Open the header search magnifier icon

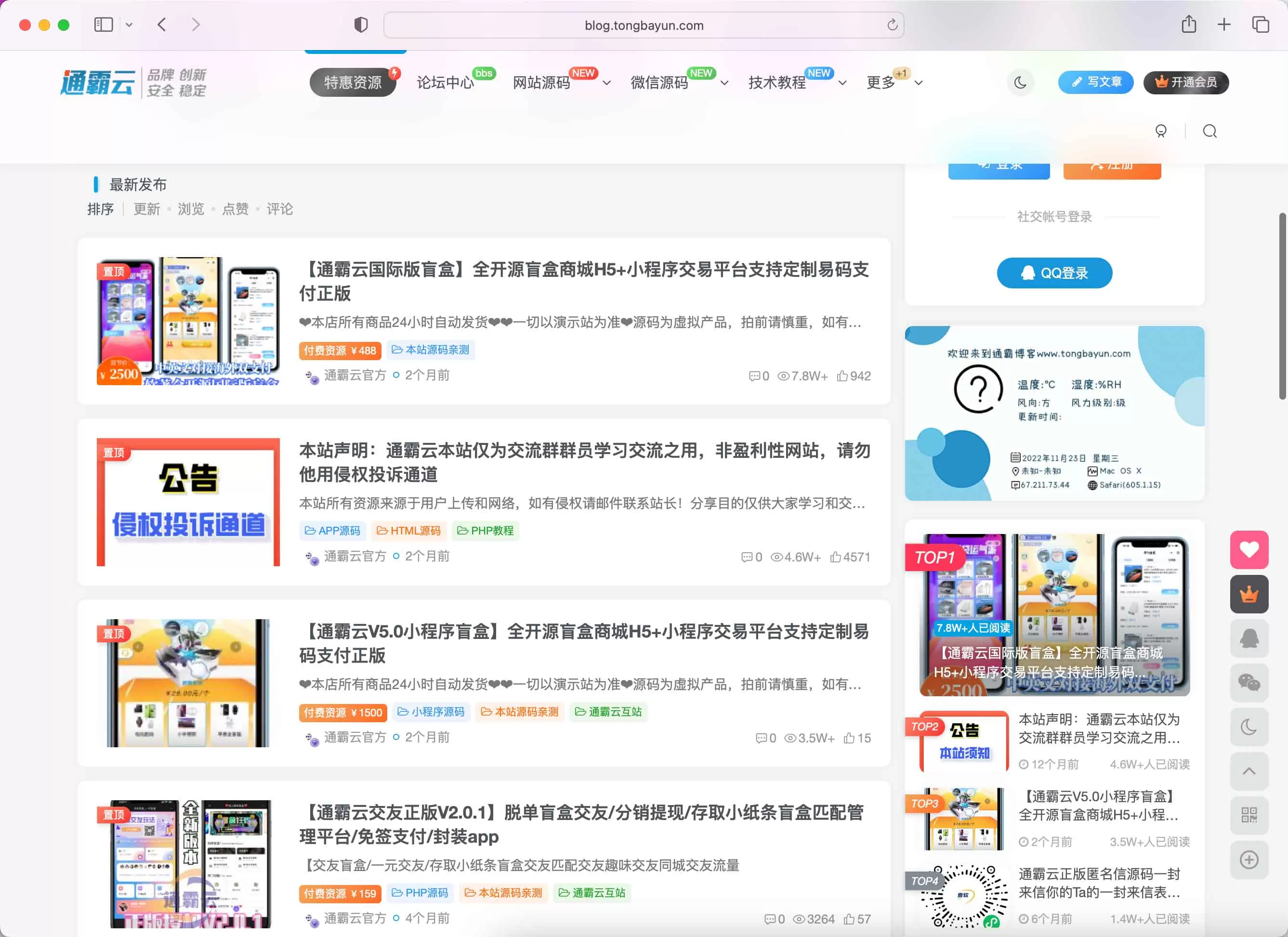coord(1209,131)
